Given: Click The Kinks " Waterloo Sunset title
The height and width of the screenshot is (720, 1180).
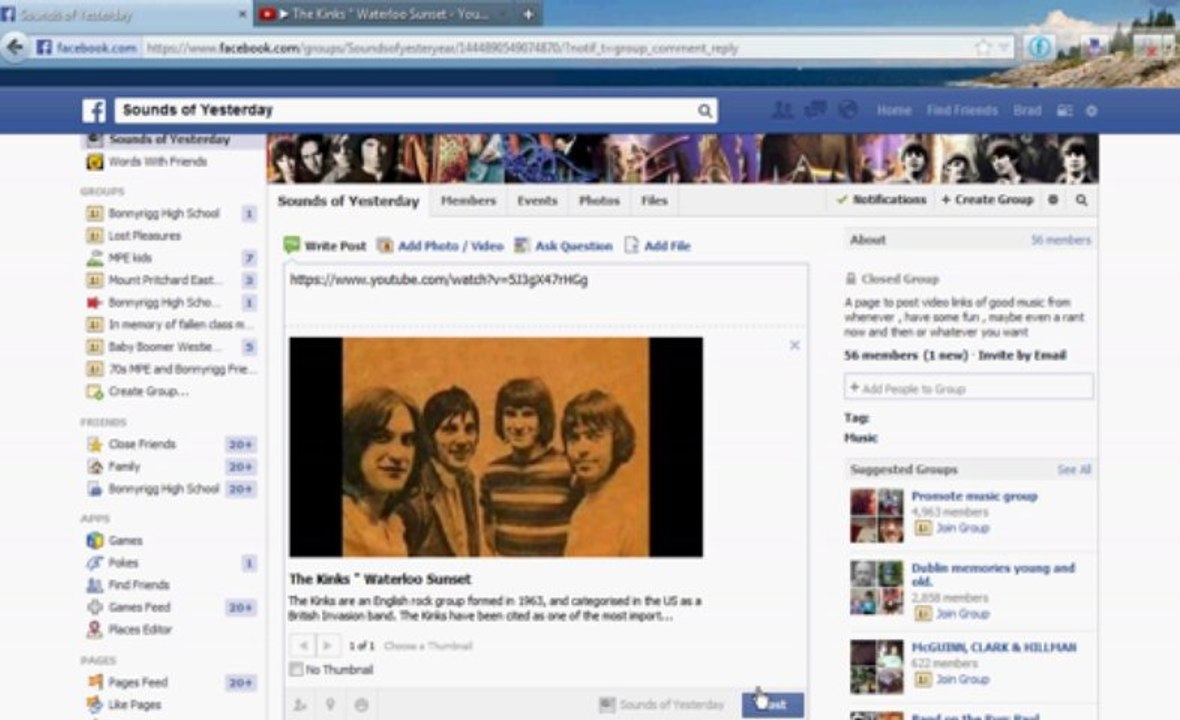Looking at the screenshot, I should pyautogui.click(x=380, y=579).
